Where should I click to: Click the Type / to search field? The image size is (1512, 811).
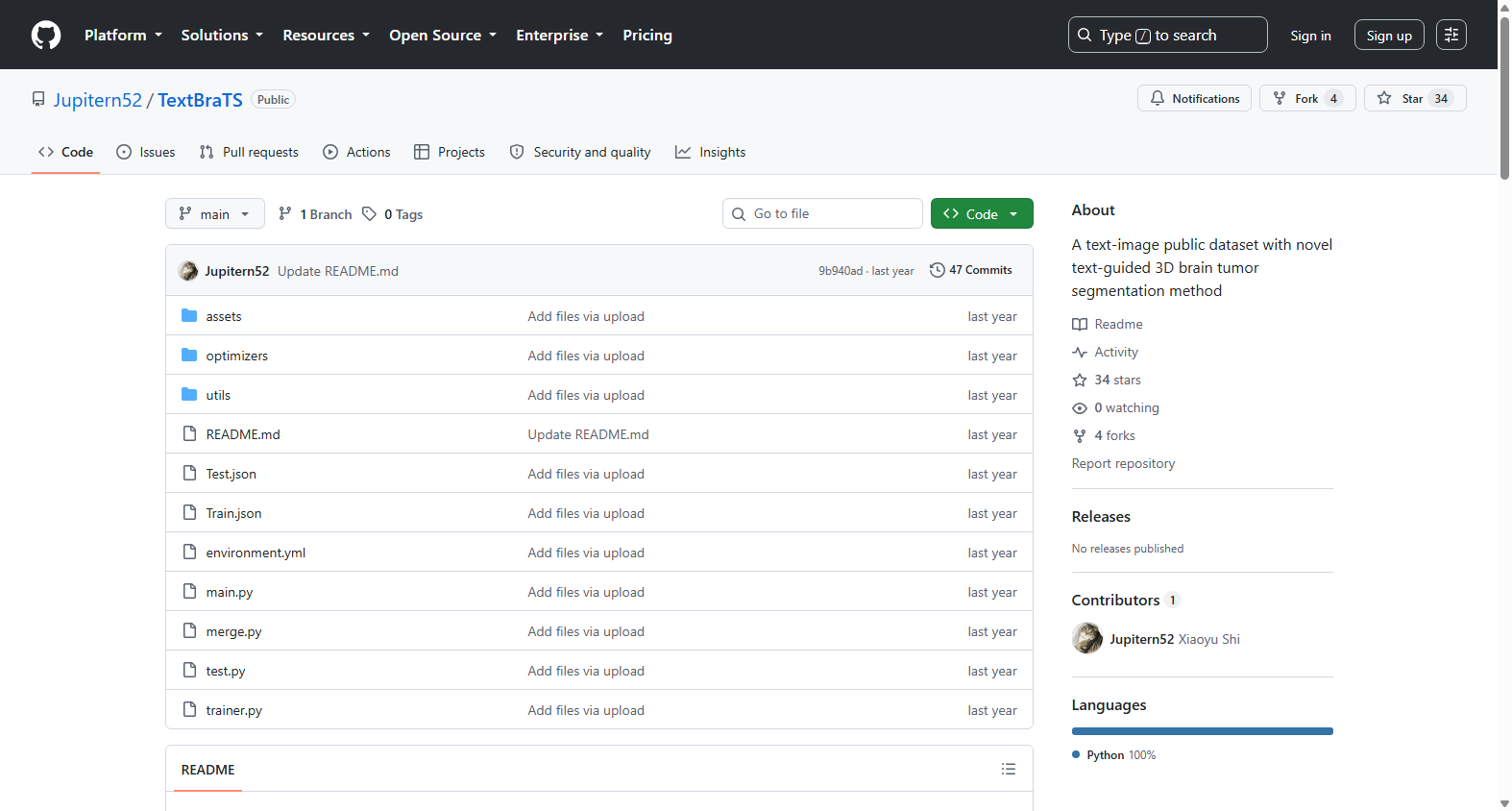point(1167,36)
